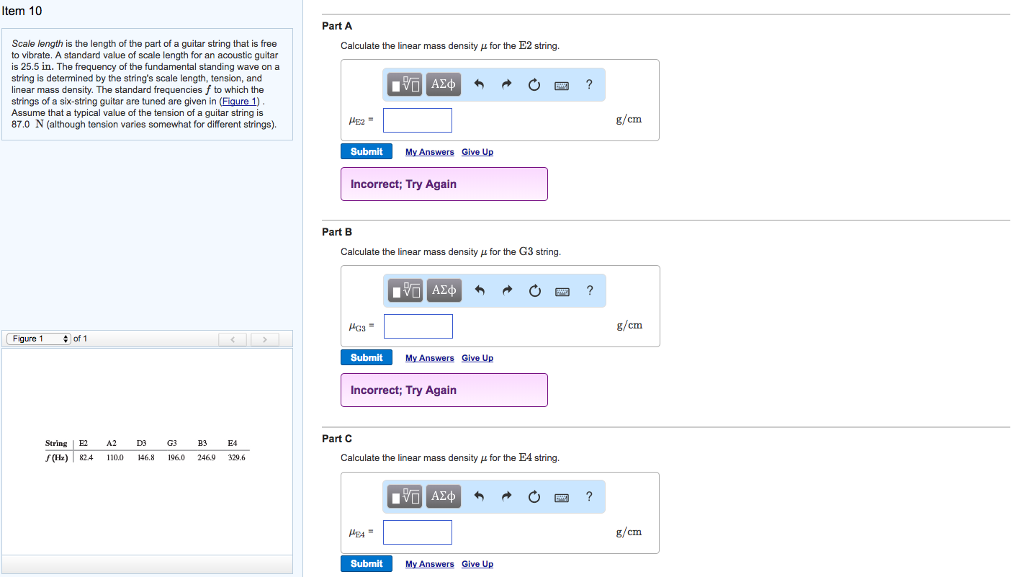Redo in Part B answer toolbar
The height and width of the screenshot is (577, 1024).
pos(507,291)
